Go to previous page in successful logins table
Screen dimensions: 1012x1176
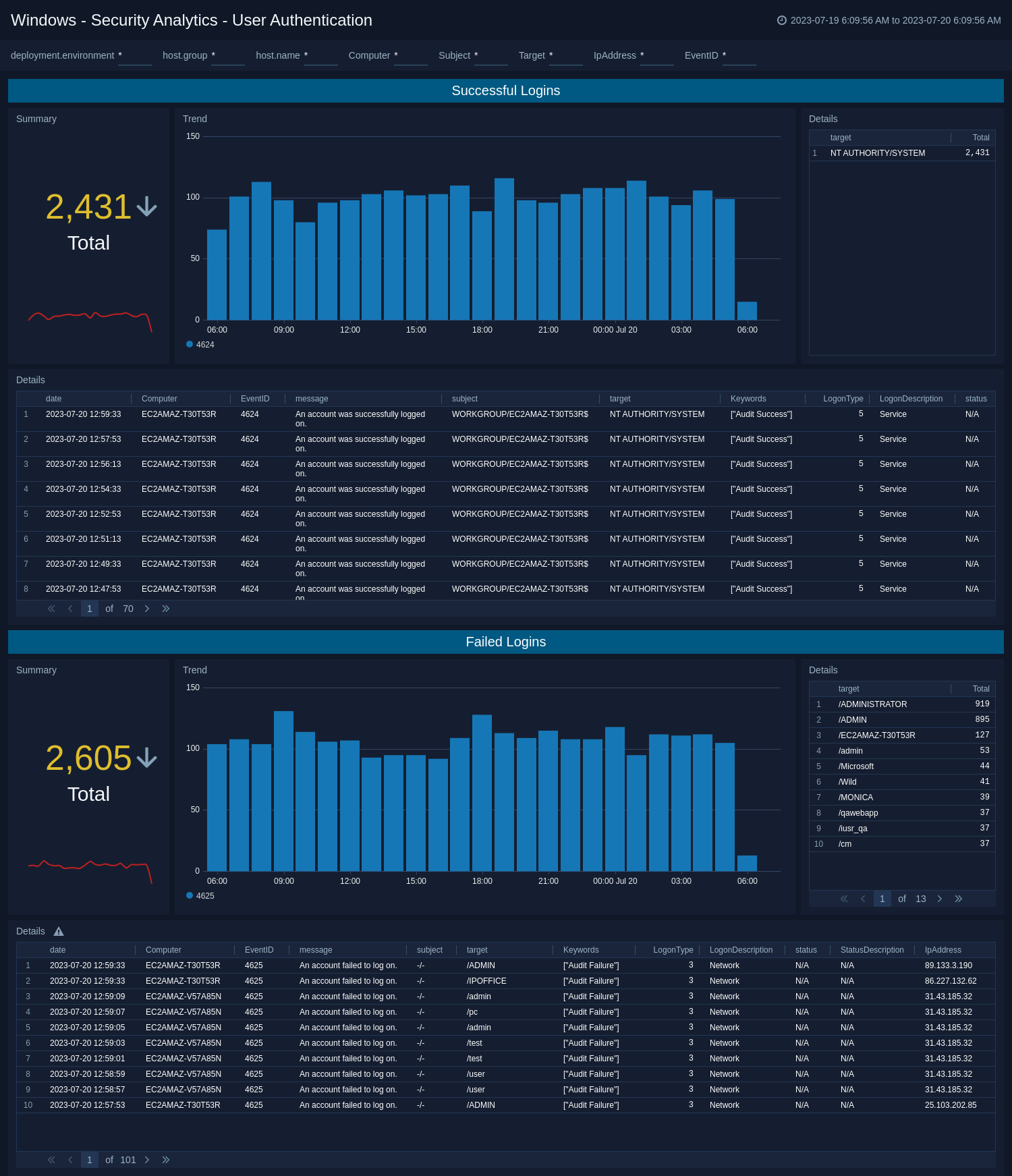click(x=70, y=609)
